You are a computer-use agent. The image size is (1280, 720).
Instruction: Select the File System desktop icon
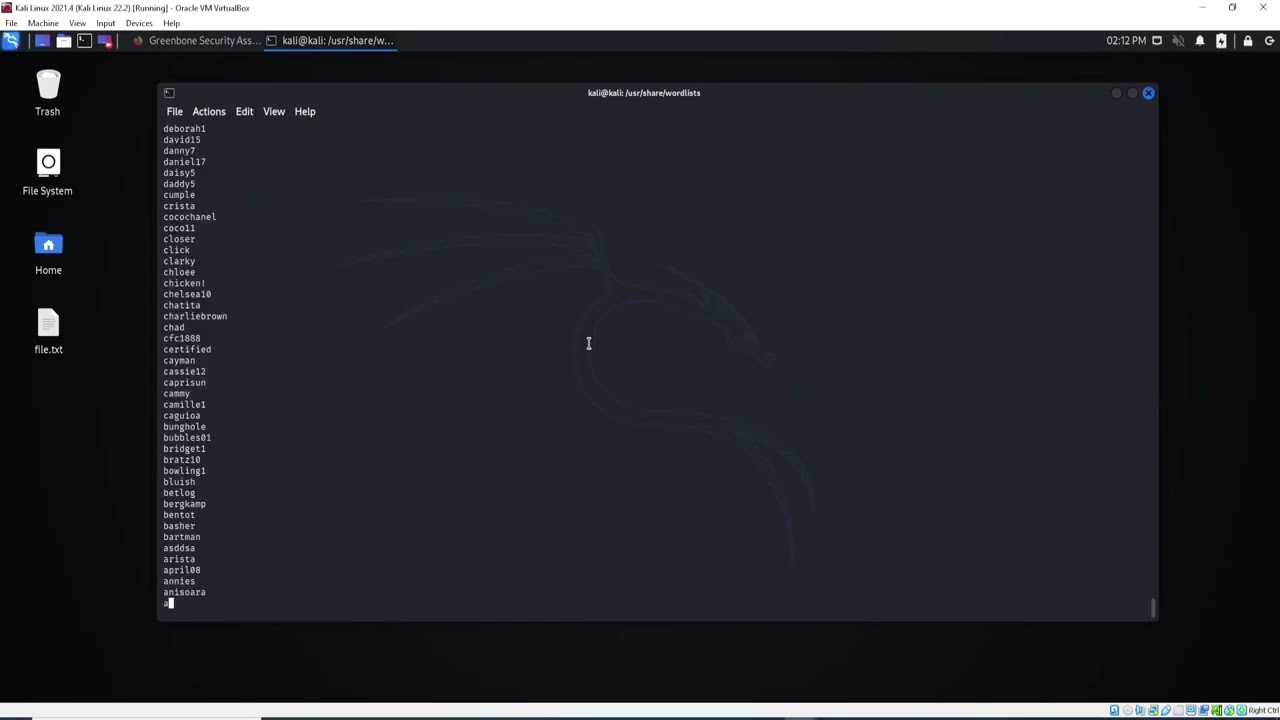[x=48, y=172]
